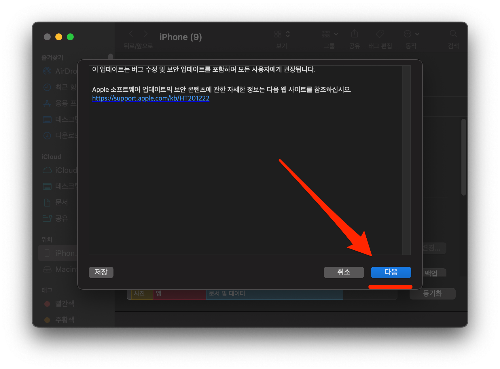Click the dialog's vertical scrollbar track
The width and height of the screenshot is (500, 369).
[x=406, y=160]
